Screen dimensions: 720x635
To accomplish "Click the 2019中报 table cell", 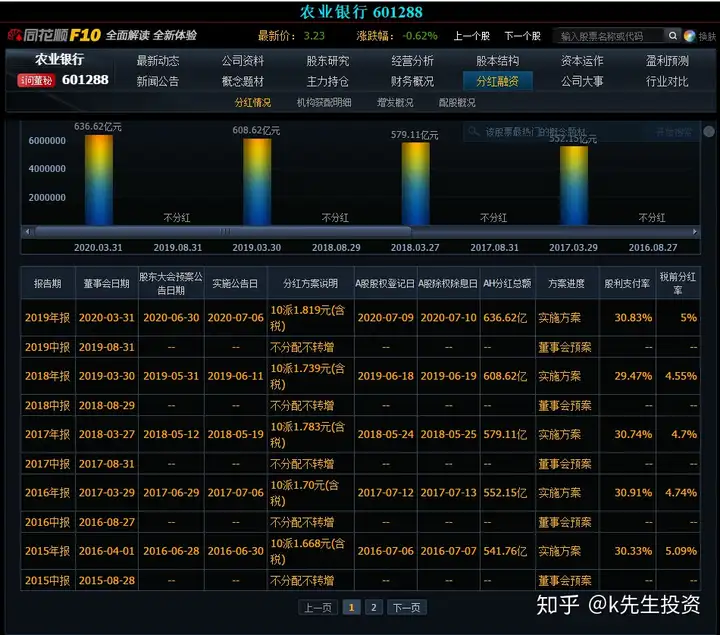I will (48, 347).
